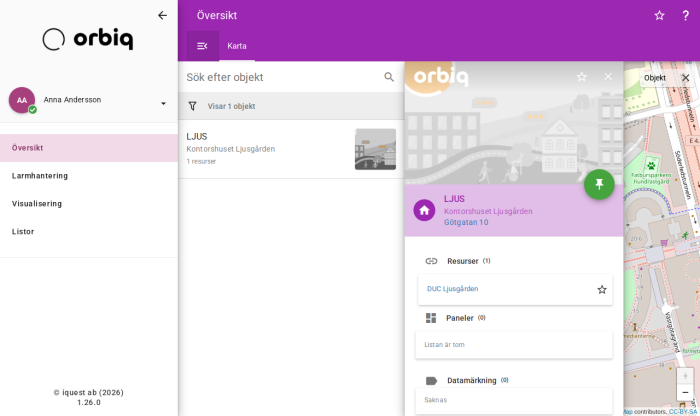
Task: Zoom out on the map
Action: 685,393
